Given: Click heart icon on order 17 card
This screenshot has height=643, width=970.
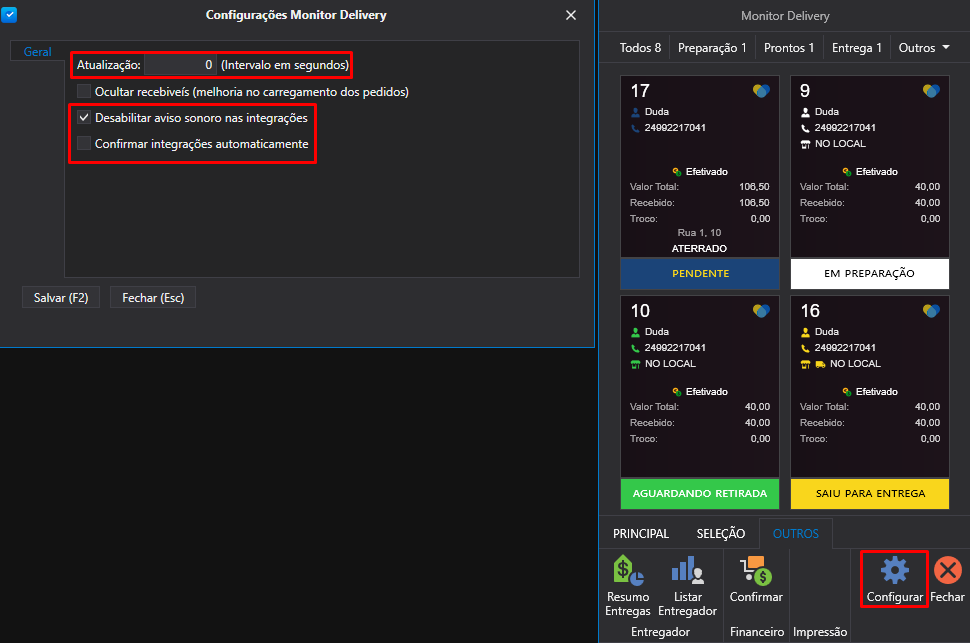Looking at the screenshot, I should 761,91.
